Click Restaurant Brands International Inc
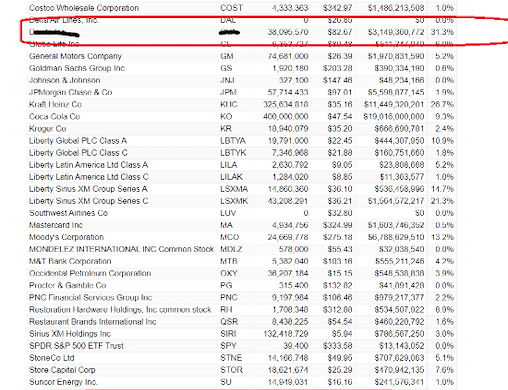The height and width of the screenshot is (390, 508). [x=93, y=322]
